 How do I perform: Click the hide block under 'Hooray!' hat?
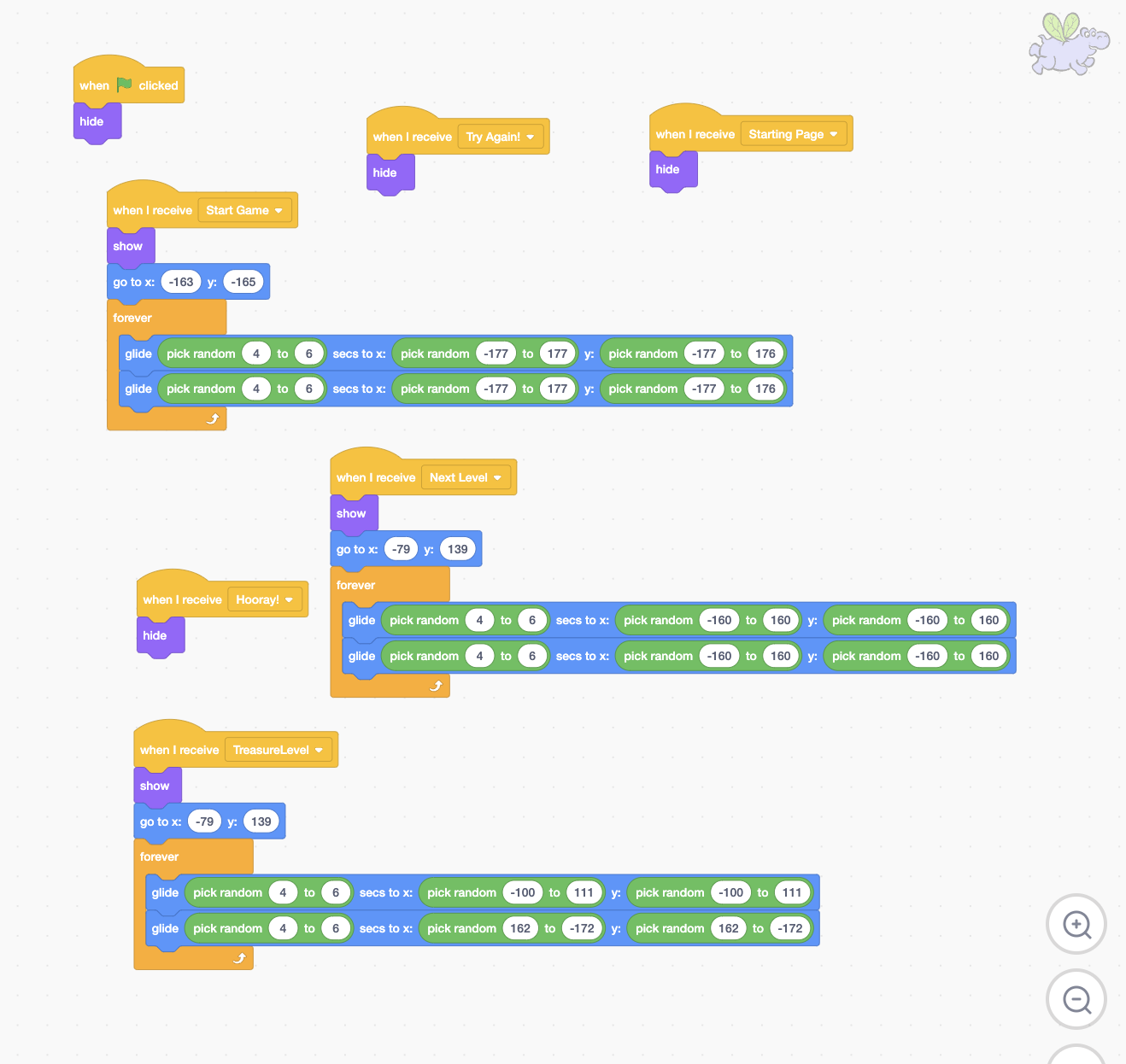(155, 635)
